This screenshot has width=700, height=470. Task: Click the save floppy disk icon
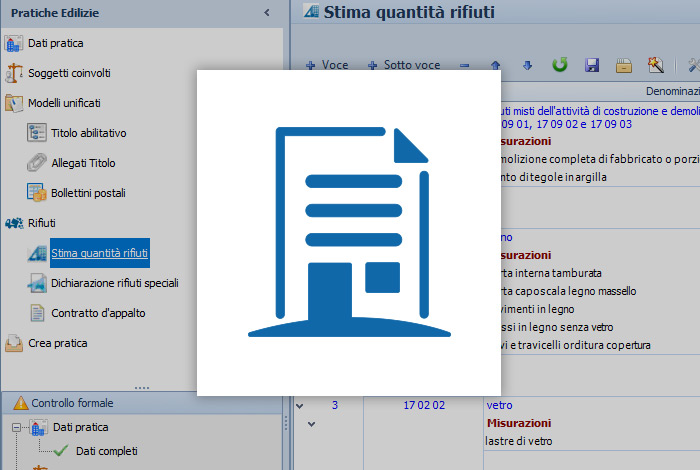(x=592, y=65)
